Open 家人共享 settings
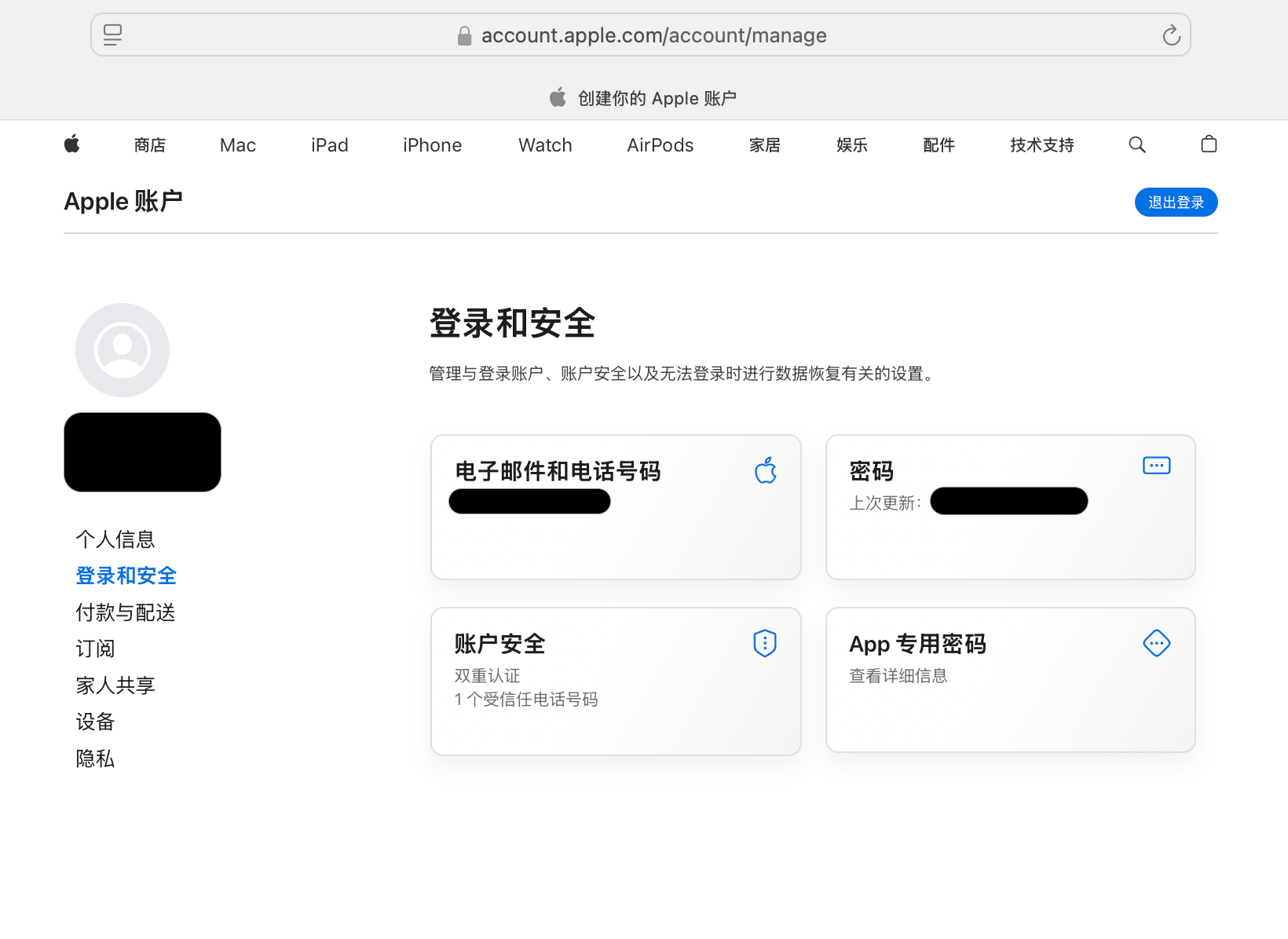The image size is (1288, 939). [115, 685]
